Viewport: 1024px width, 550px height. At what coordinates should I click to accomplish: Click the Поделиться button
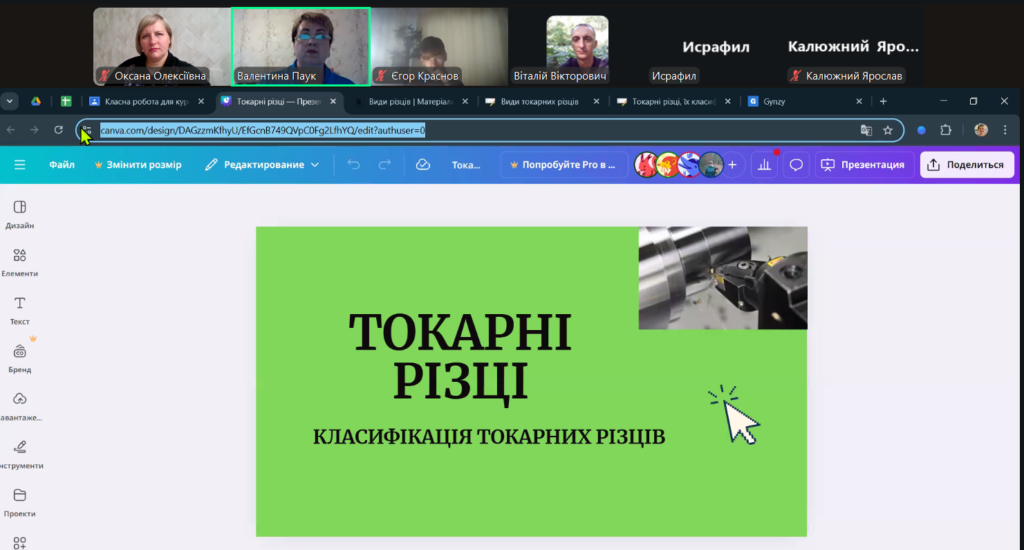tap(966, 165)
